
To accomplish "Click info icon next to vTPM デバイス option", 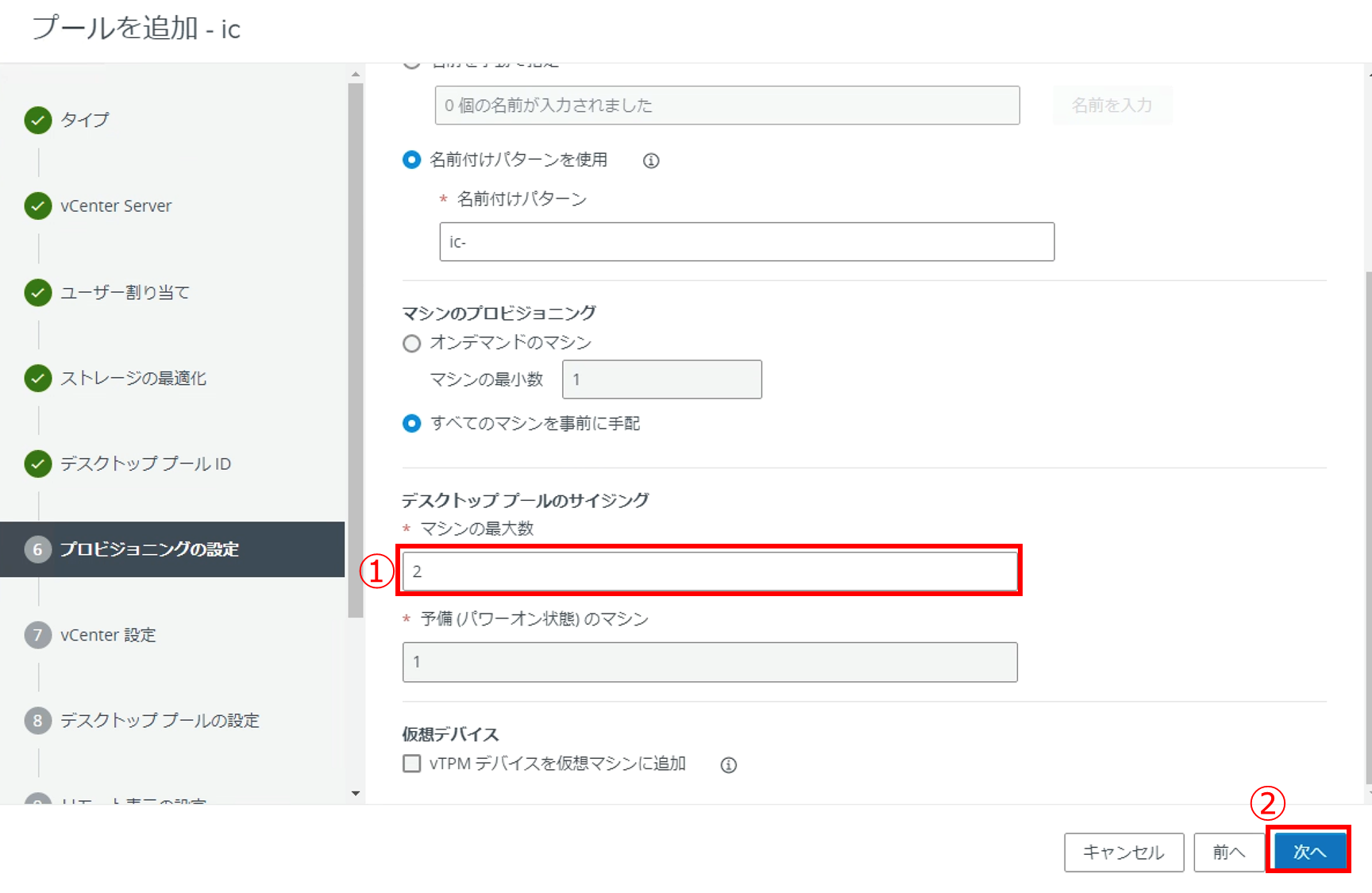I will pyautogui.click(x=728, y=765).
